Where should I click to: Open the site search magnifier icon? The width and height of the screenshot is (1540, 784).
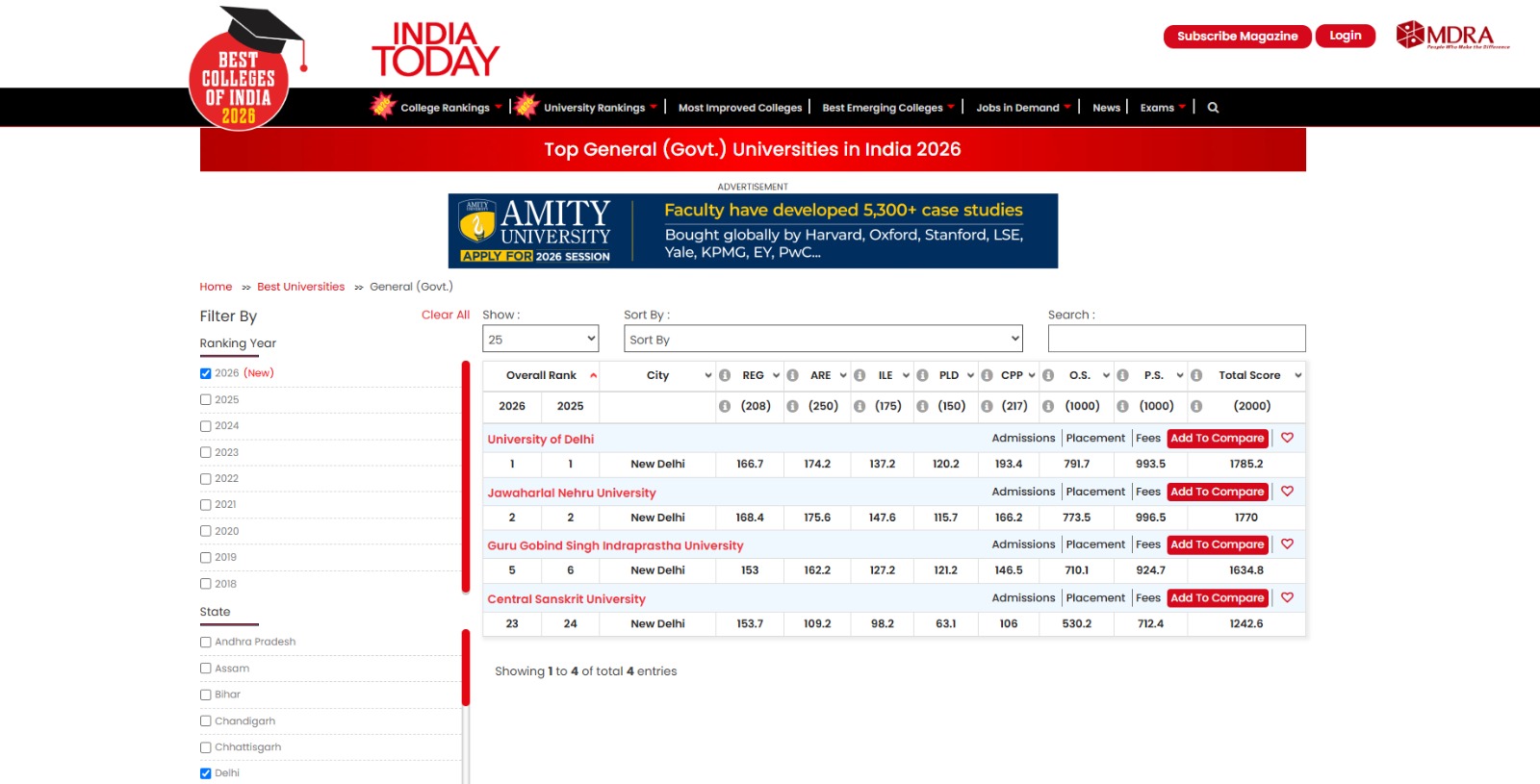[x=1213, y=108]
